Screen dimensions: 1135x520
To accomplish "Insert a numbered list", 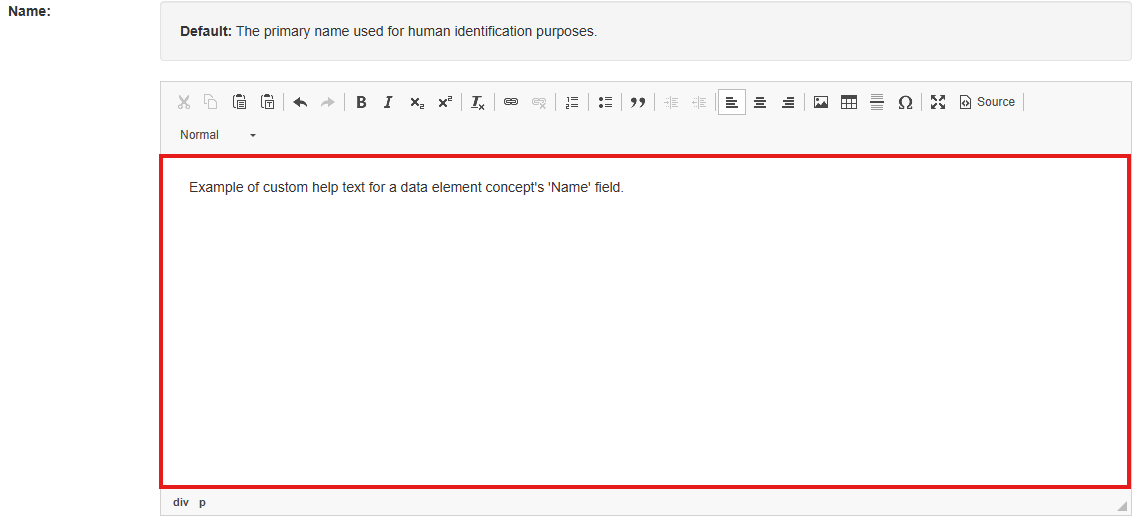I will point(572,102).
